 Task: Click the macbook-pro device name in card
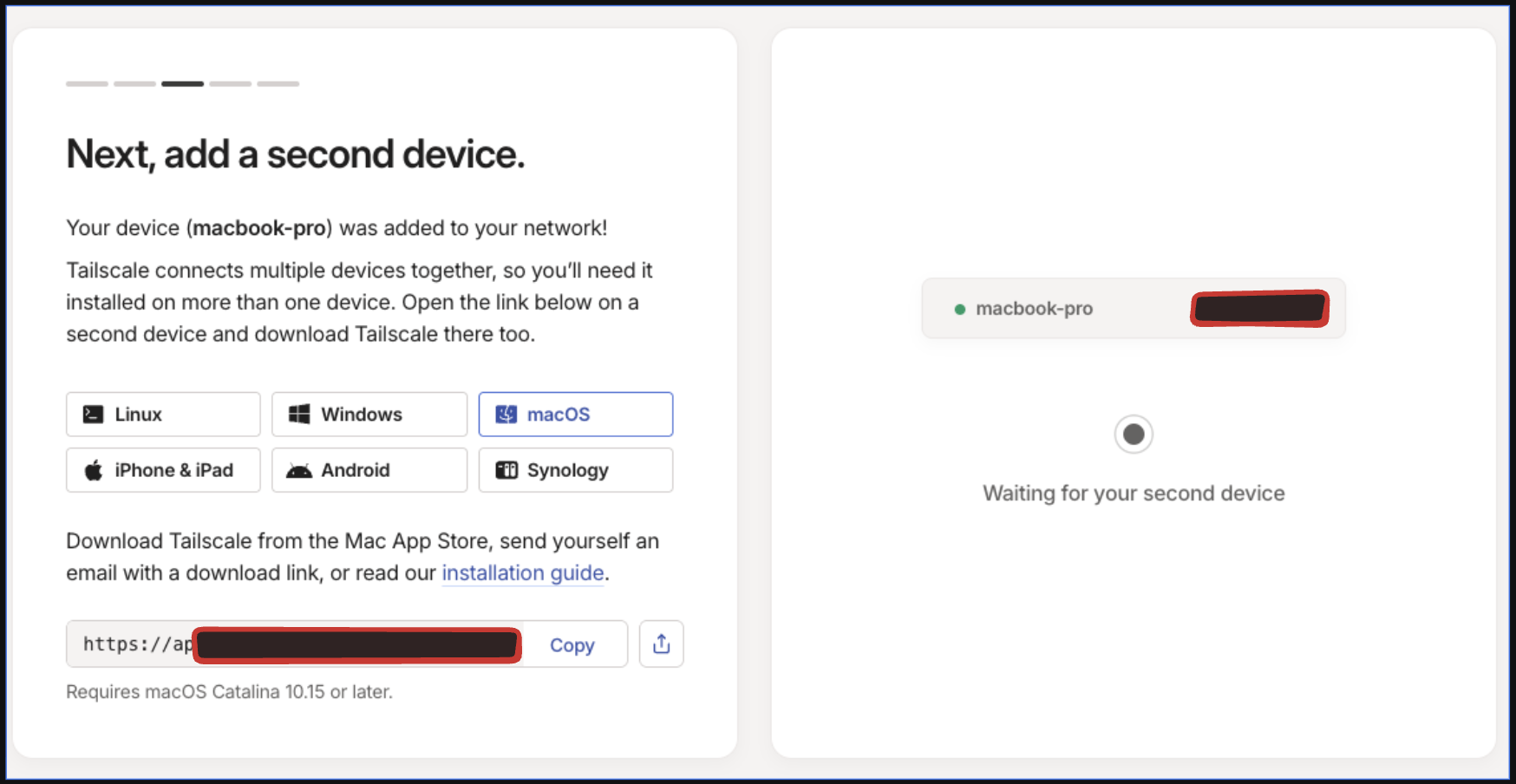pos(1034,309)
